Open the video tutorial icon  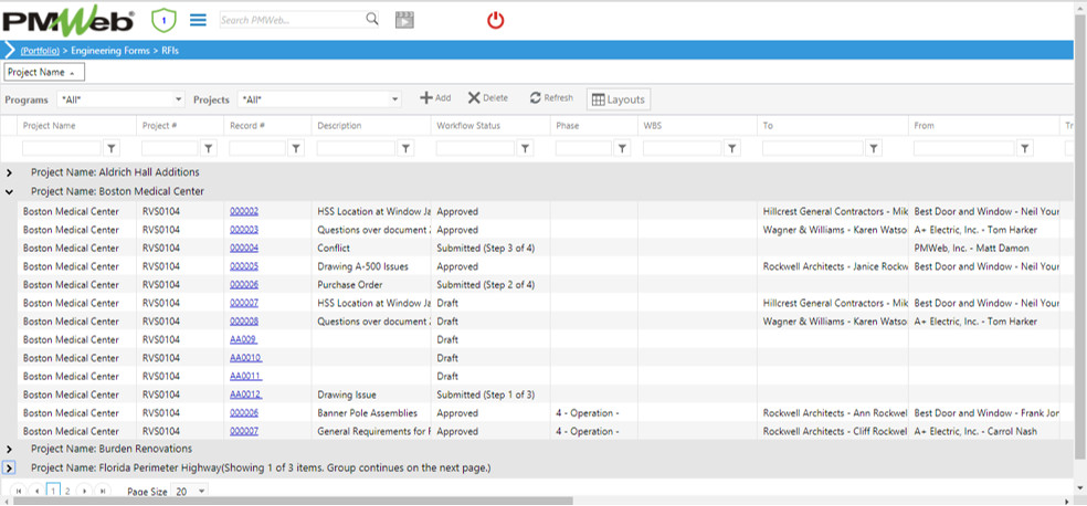405,20
